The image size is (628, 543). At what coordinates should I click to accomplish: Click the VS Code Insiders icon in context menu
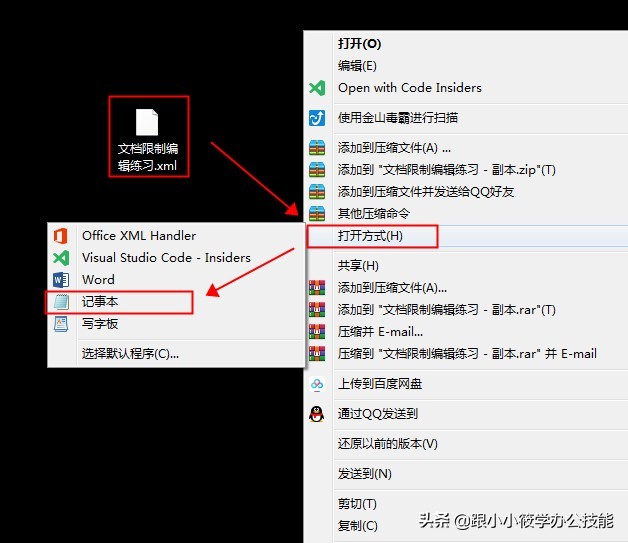[317, 88]
